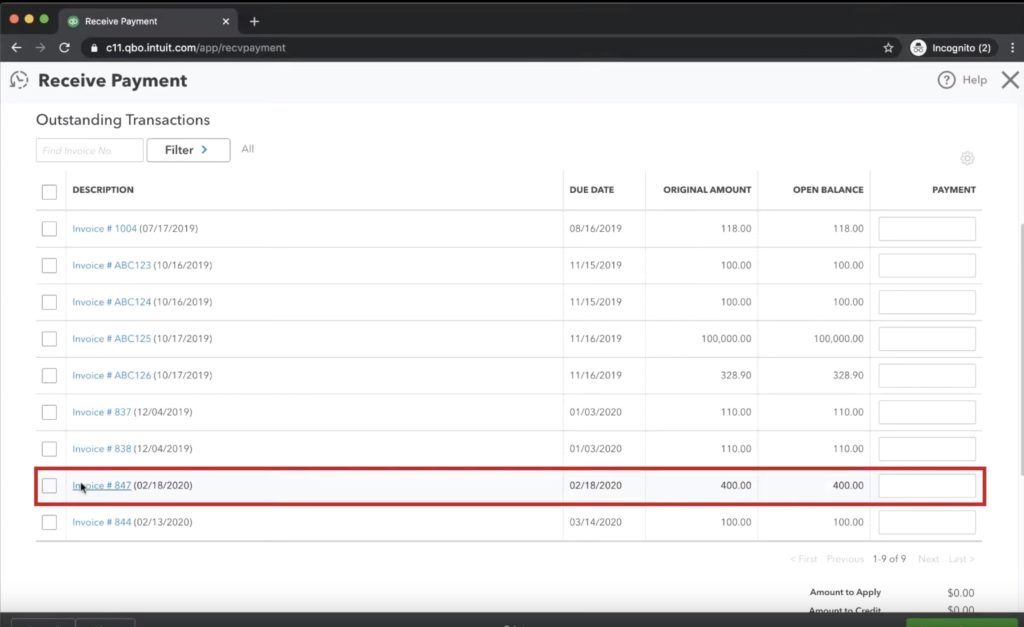Viewport: 1024px width, 627px height.
Task: Click payment field for Invoice # 837
Action: 927,412
